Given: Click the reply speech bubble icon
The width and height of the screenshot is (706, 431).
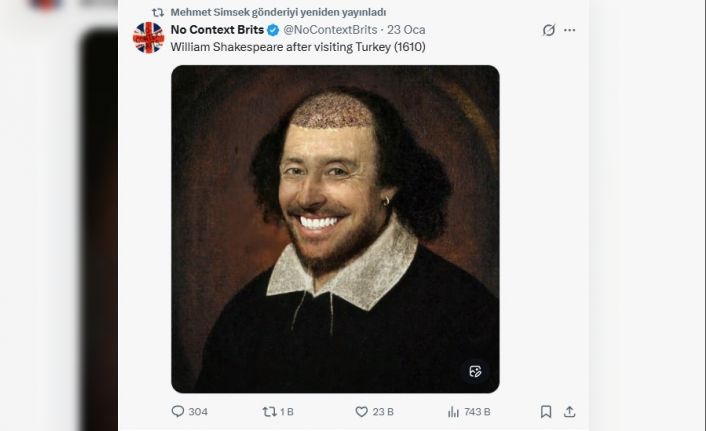Looking at the screenshot, I should pyautogui.click(x=178, y=411).
